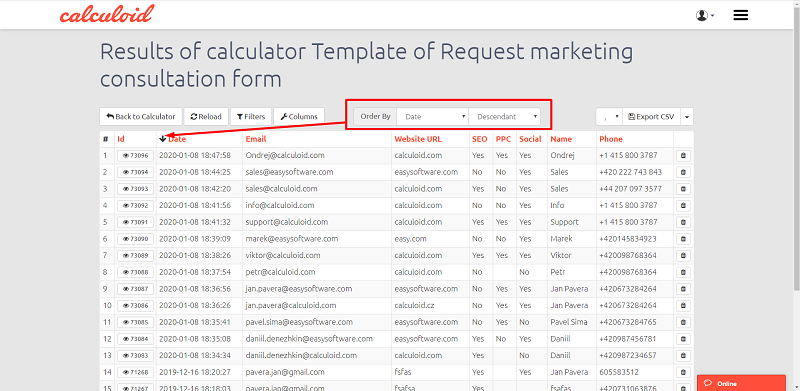Screen dimensions: 800x391
Task: View result 73088 via eye button
Action: coord(135,273)
